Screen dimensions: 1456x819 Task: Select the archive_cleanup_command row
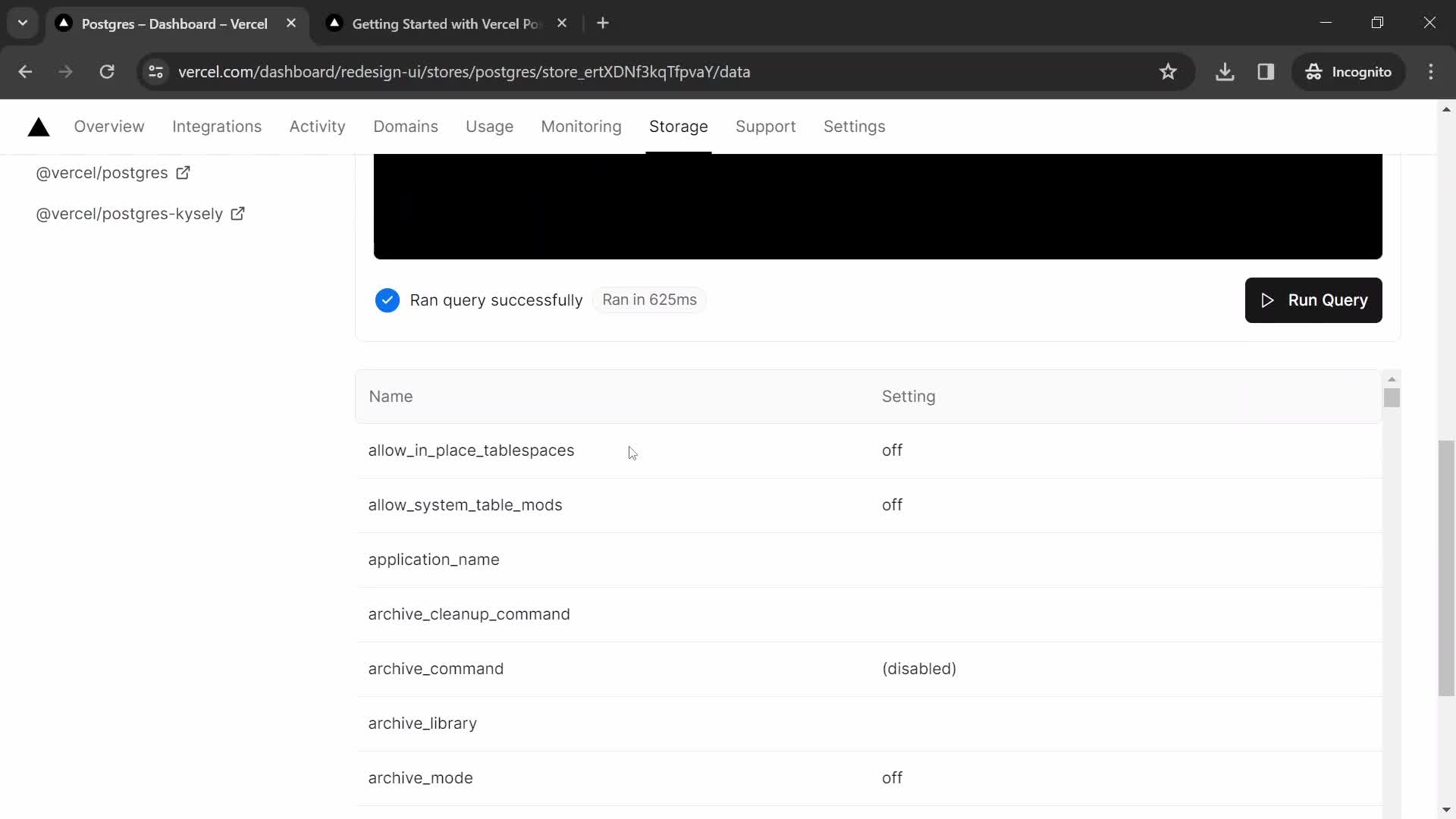[869, 614]
